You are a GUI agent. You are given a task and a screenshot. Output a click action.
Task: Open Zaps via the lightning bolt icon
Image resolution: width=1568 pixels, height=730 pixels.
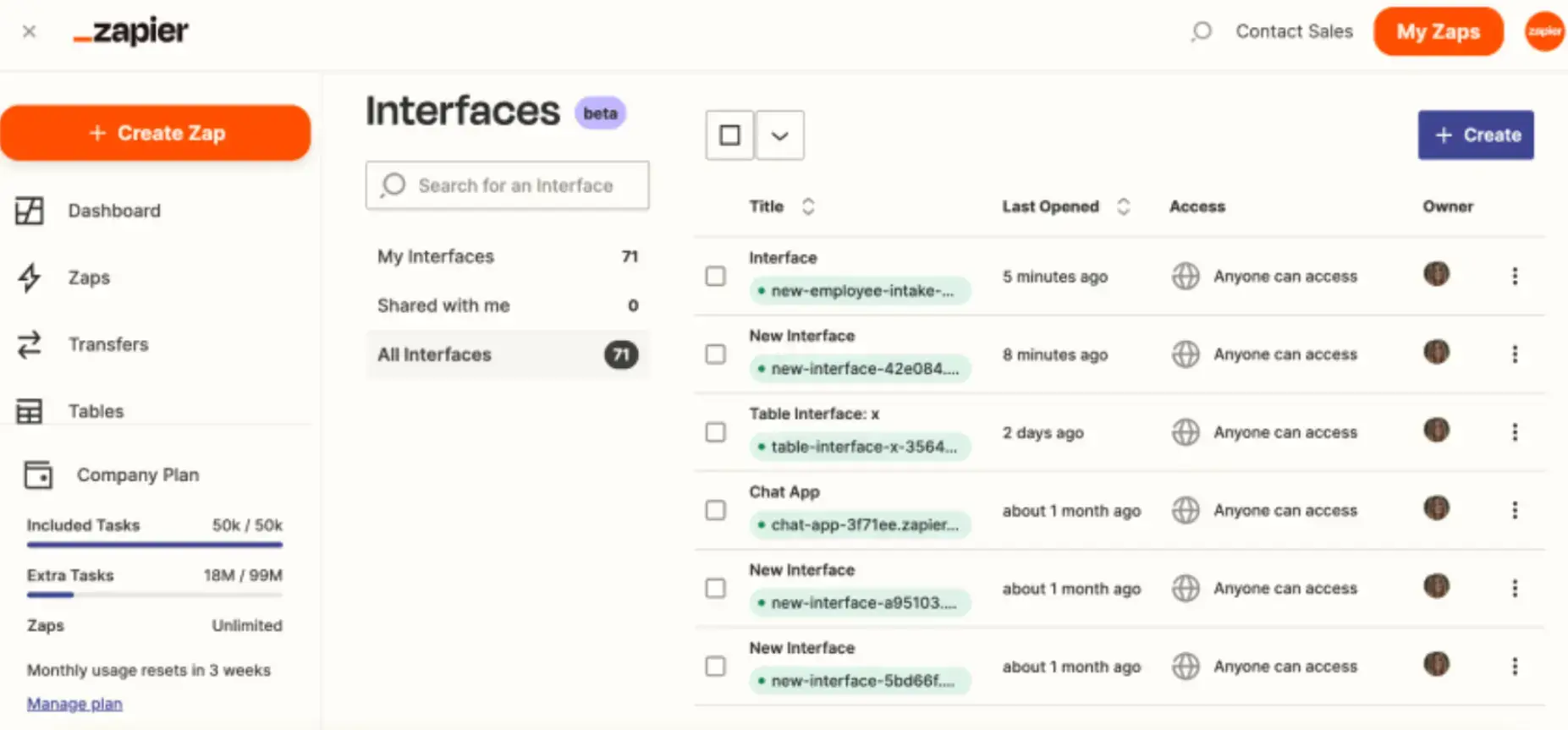(30, 277)
